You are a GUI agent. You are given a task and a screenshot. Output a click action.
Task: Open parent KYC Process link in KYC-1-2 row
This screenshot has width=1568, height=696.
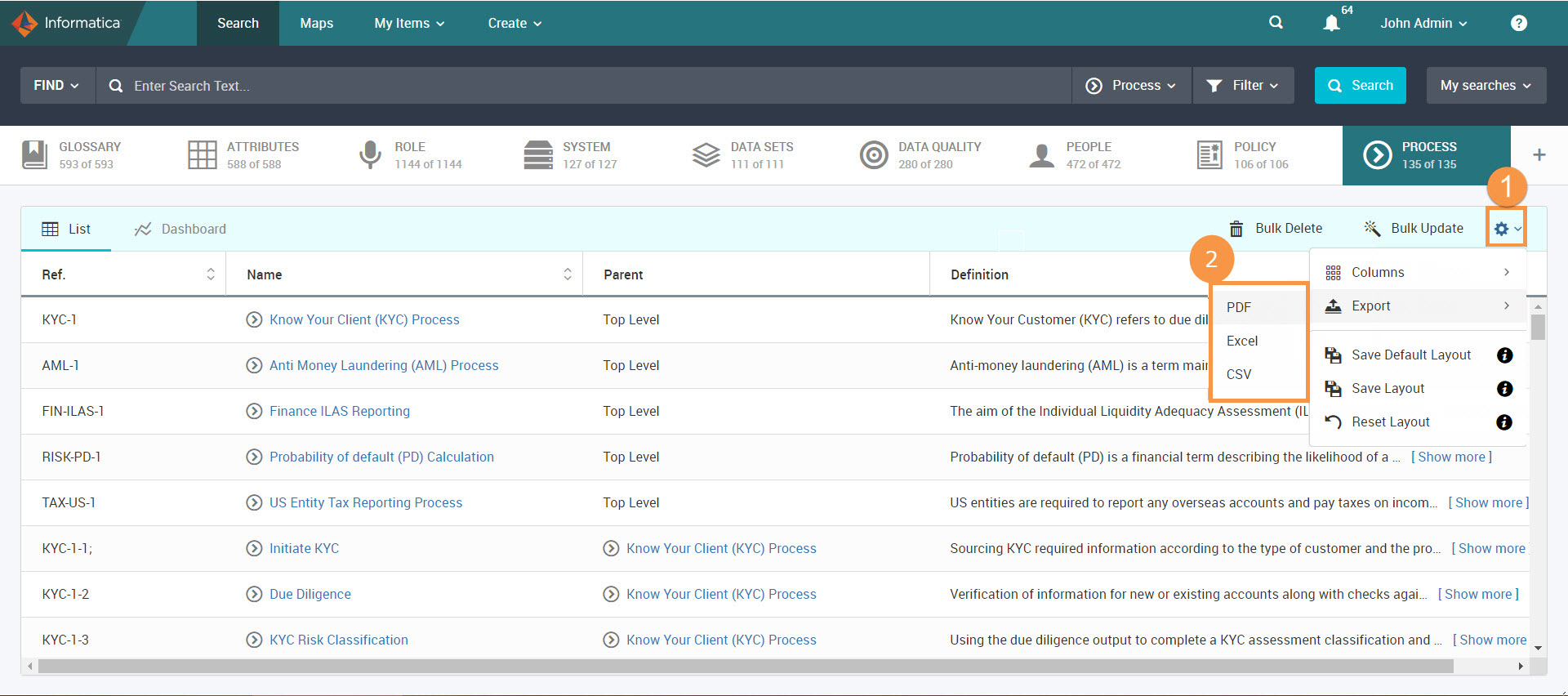click(x=721, y=594)
